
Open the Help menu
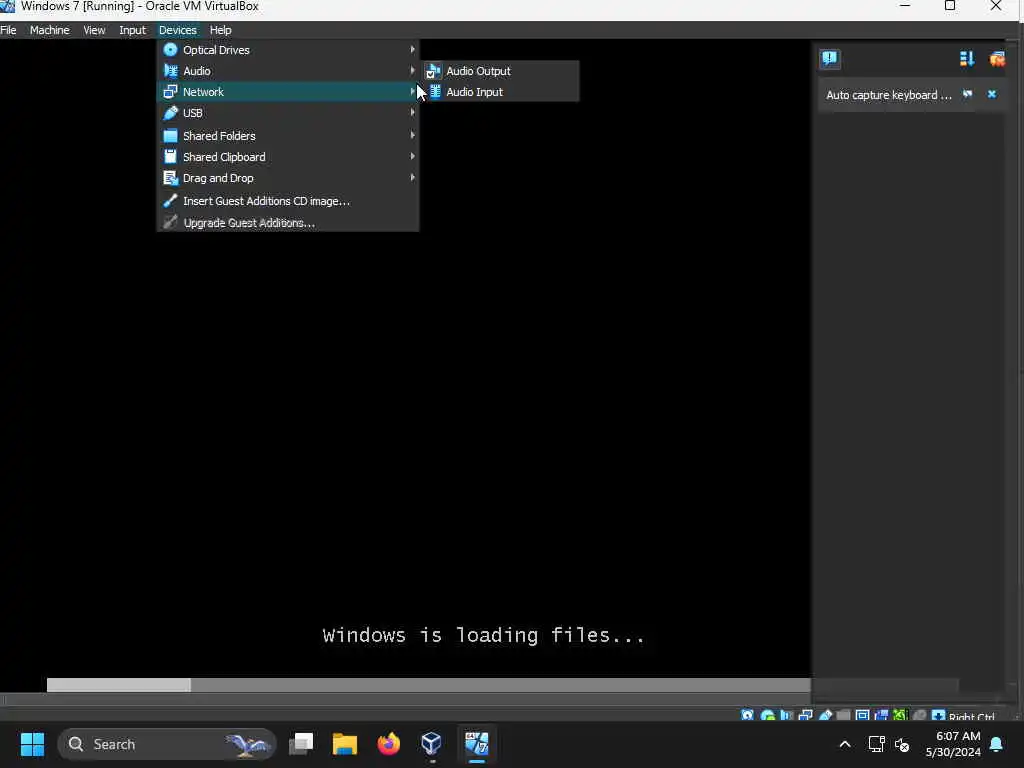(220, 30)
